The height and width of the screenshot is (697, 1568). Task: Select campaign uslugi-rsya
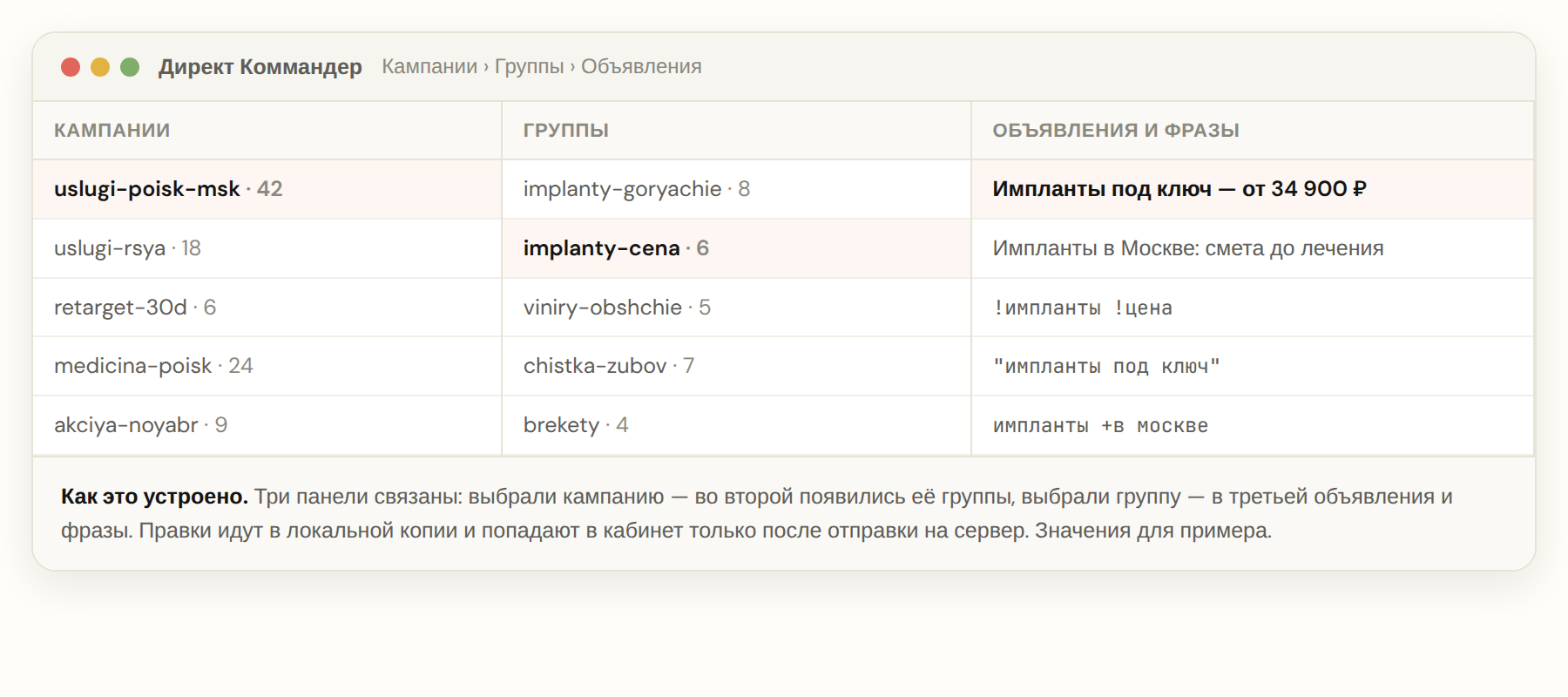(267, 248)
